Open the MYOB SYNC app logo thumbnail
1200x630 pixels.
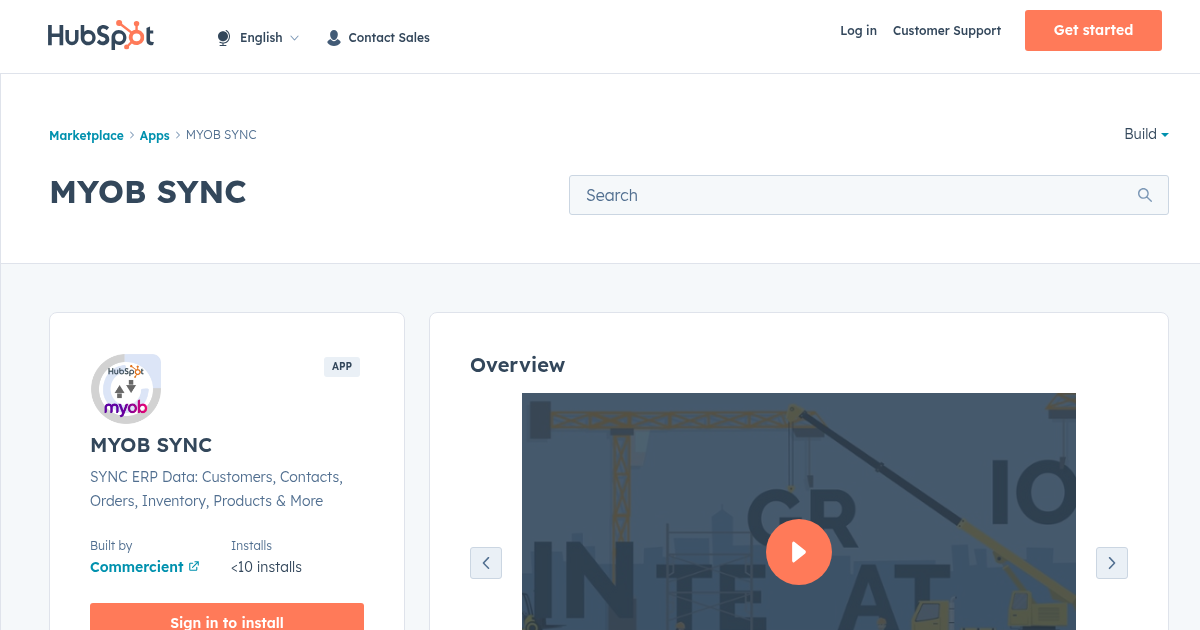pyautogui.click(x=126, y=388)
